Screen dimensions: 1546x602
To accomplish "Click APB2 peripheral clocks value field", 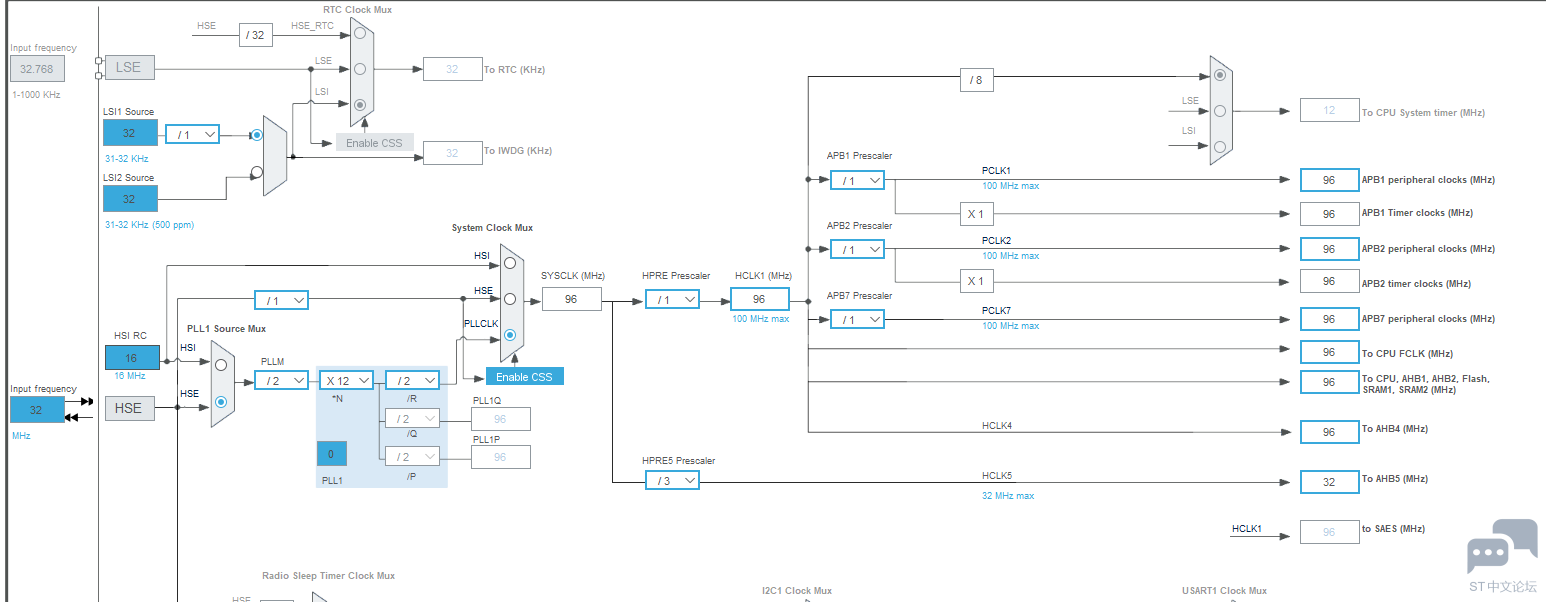I will click(1329, 249).
